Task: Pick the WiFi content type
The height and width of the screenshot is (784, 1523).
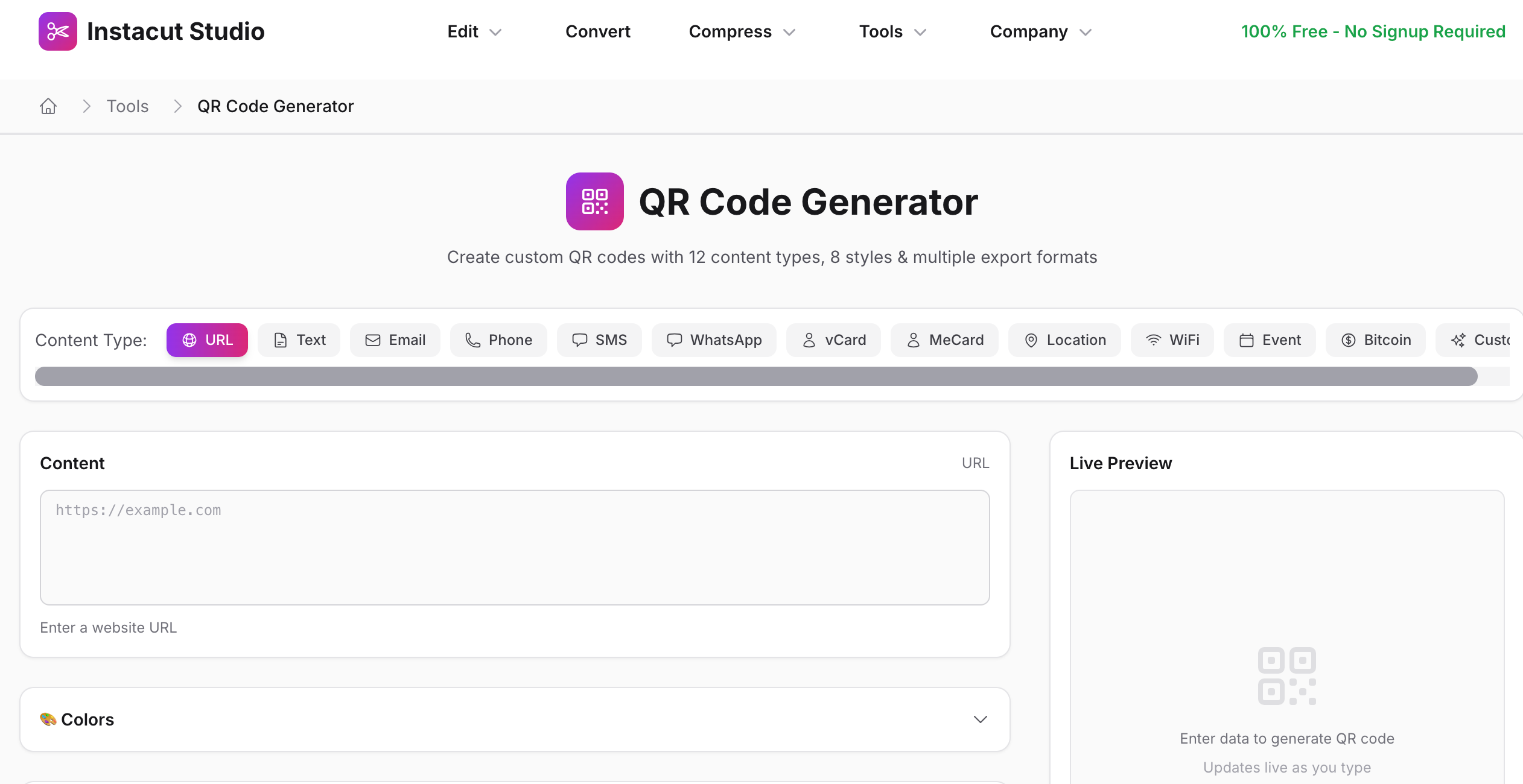Action: [x=1172, y=340]
